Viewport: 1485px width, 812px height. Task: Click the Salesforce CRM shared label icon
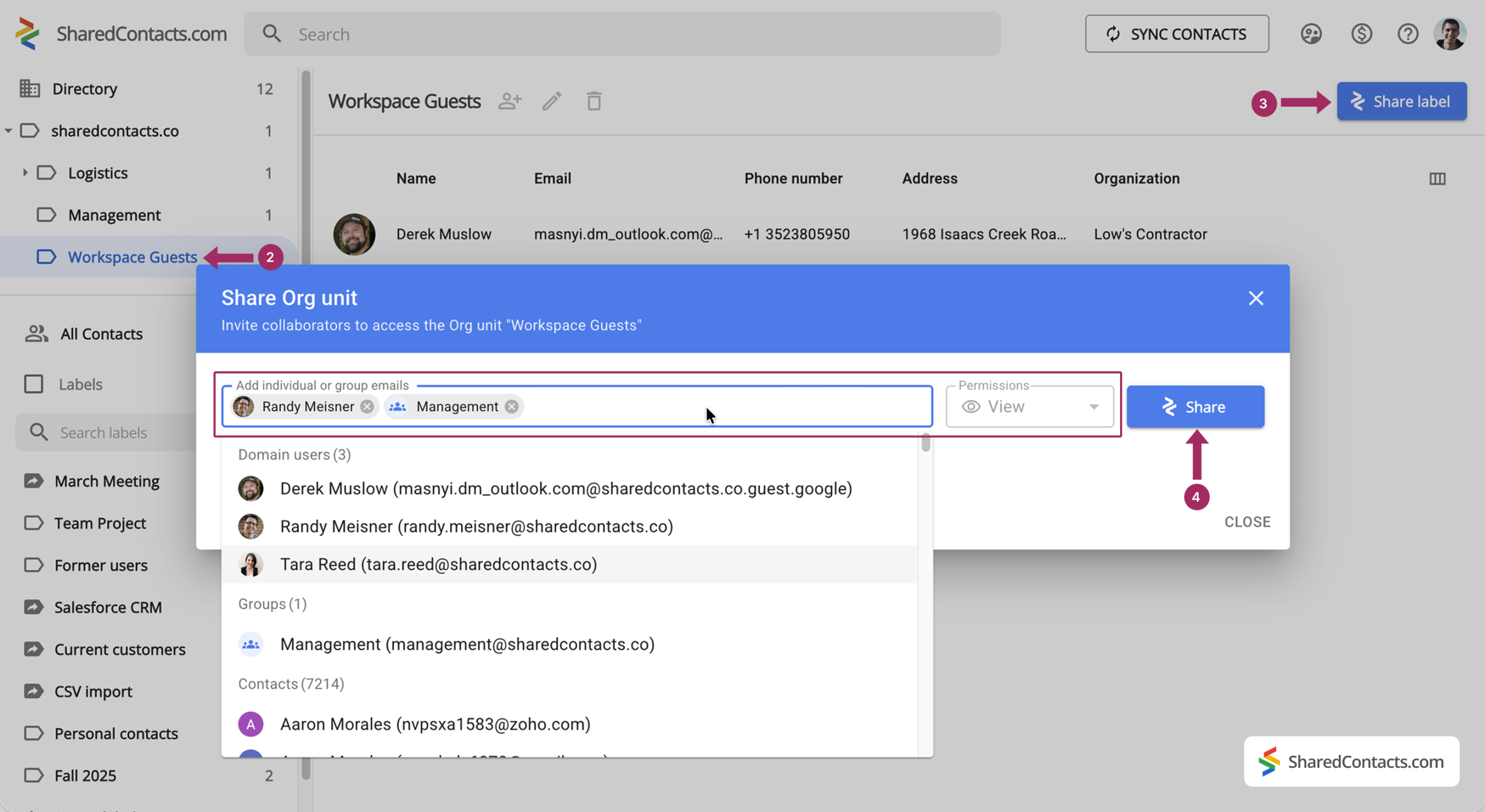click(x=34, y=607)
